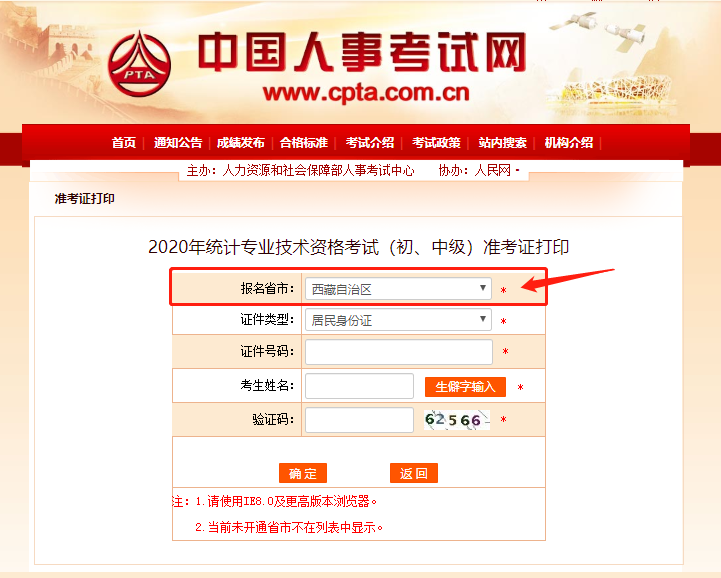721x578 pixels.
Task: Go to 机构介绍 in the navigation bar
Action: [568, 143]
